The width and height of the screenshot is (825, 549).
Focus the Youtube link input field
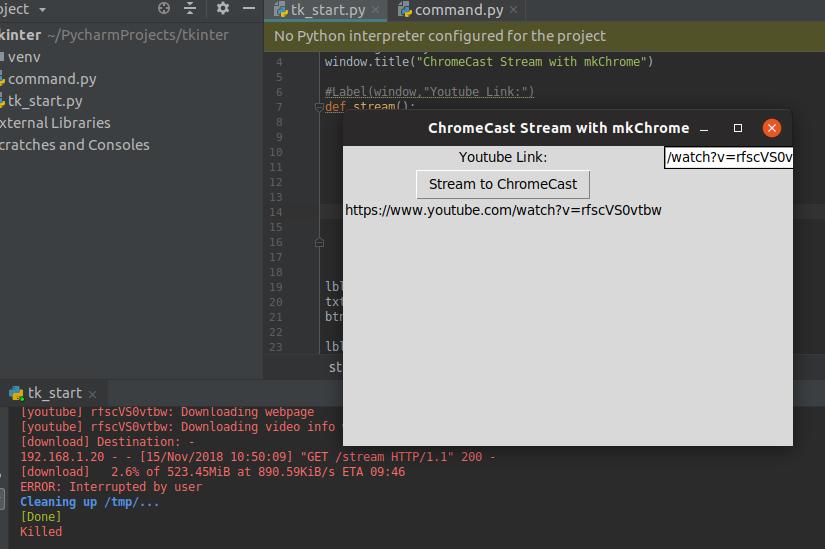coord(728,157)
